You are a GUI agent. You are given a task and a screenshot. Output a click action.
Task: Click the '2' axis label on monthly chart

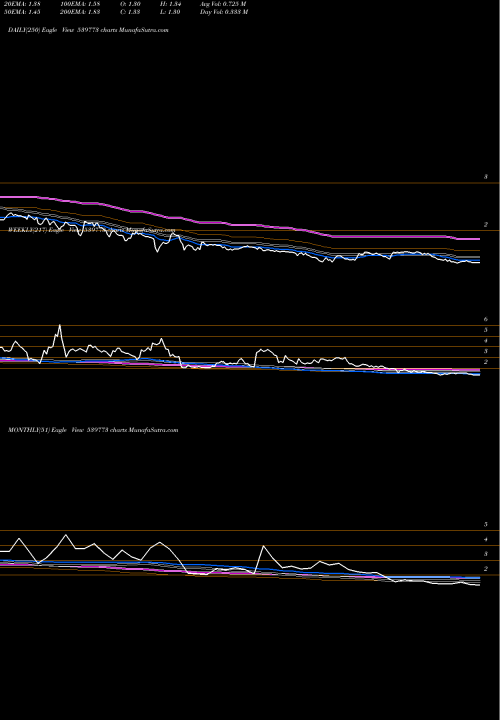coord(486,569)
